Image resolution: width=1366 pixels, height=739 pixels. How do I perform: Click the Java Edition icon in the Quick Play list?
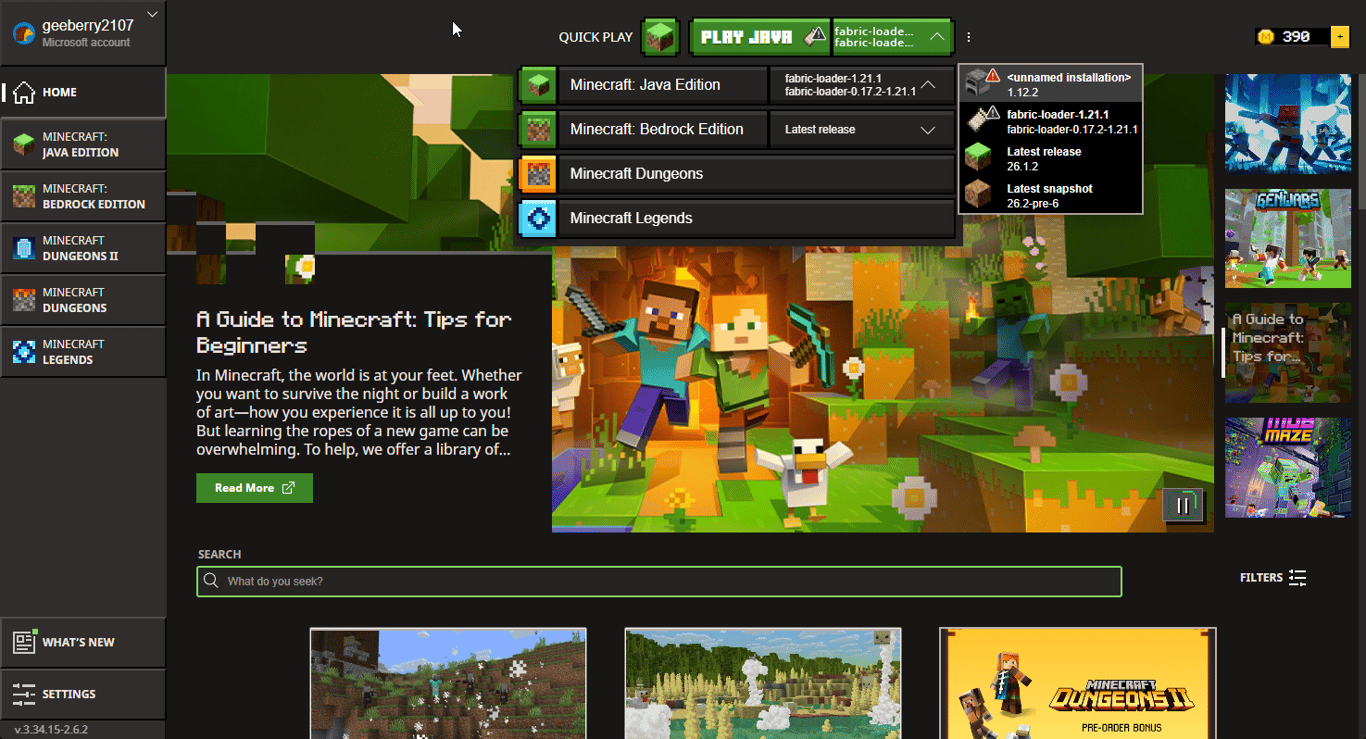pyautogui.click(x=538, y=85)
